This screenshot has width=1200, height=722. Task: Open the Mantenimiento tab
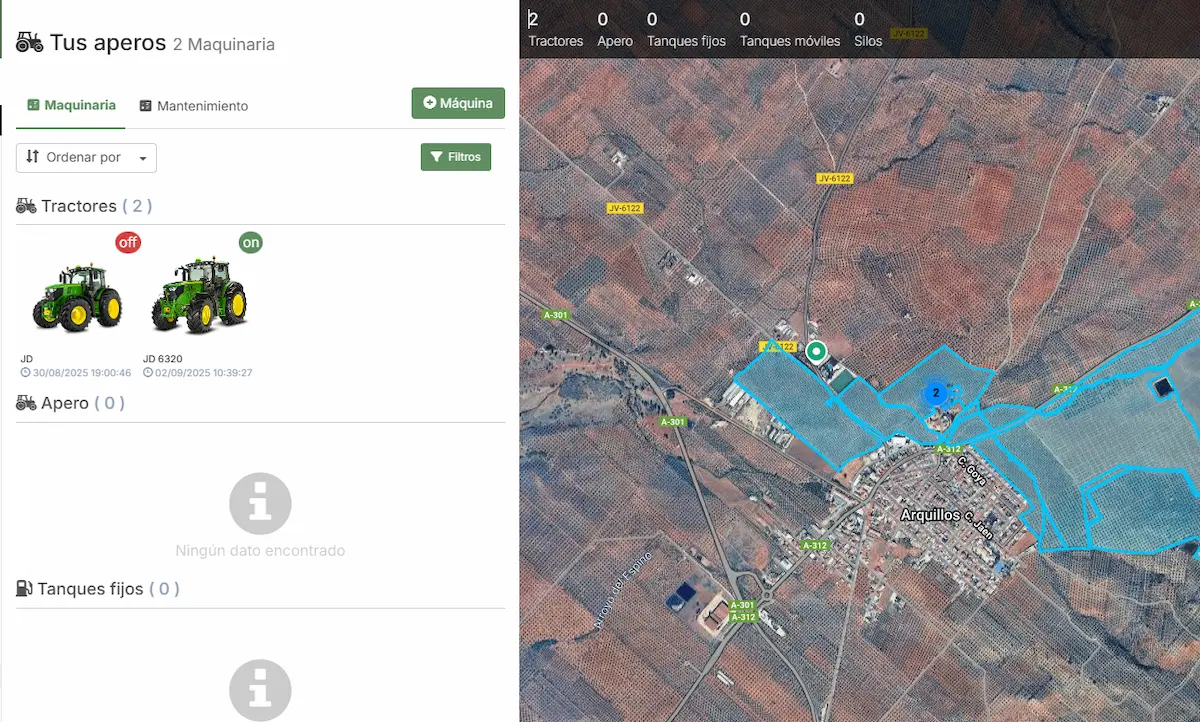tap(193, 106)
